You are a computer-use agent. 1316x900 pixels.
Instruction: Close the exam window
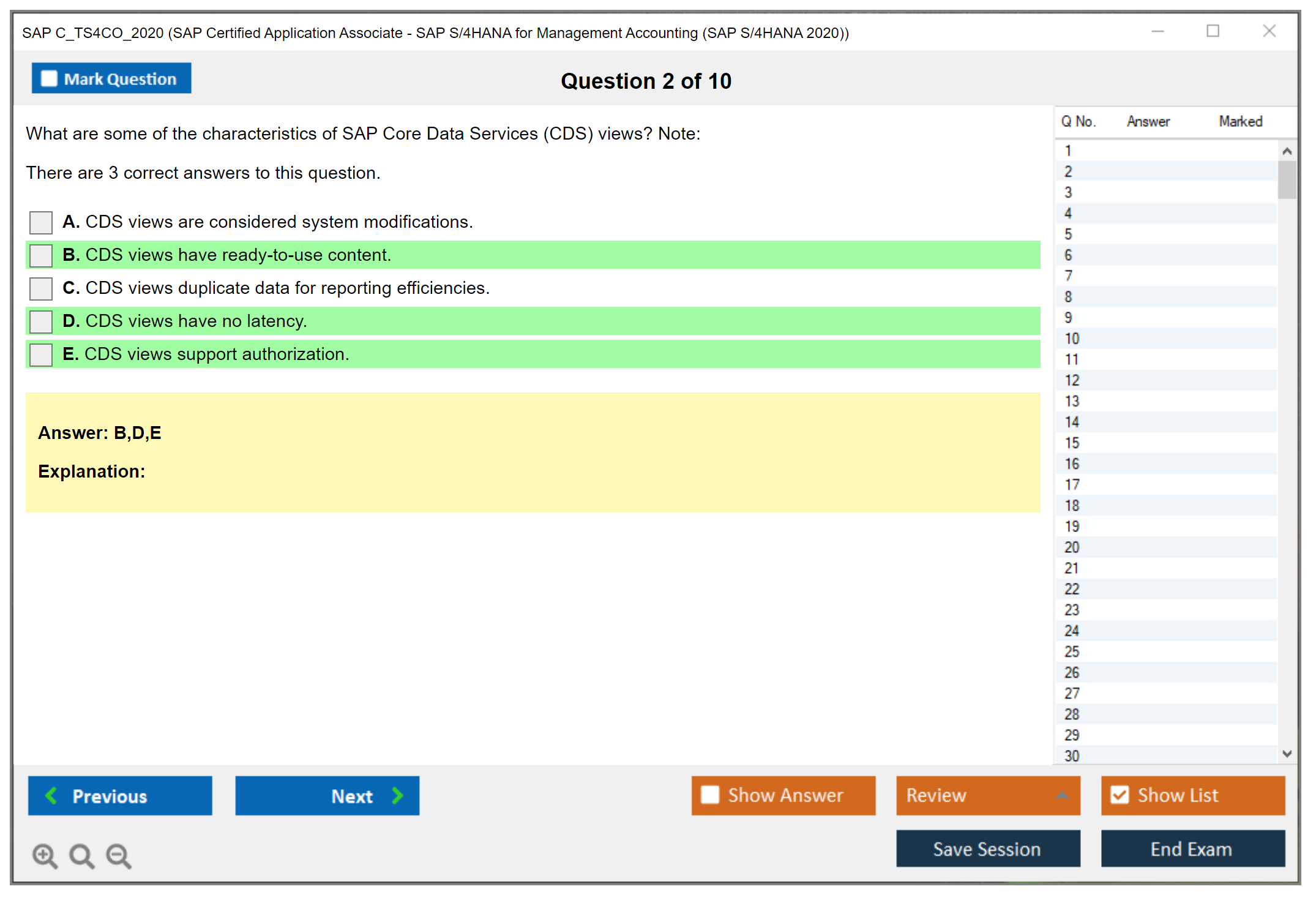[x=1269, y=31]
